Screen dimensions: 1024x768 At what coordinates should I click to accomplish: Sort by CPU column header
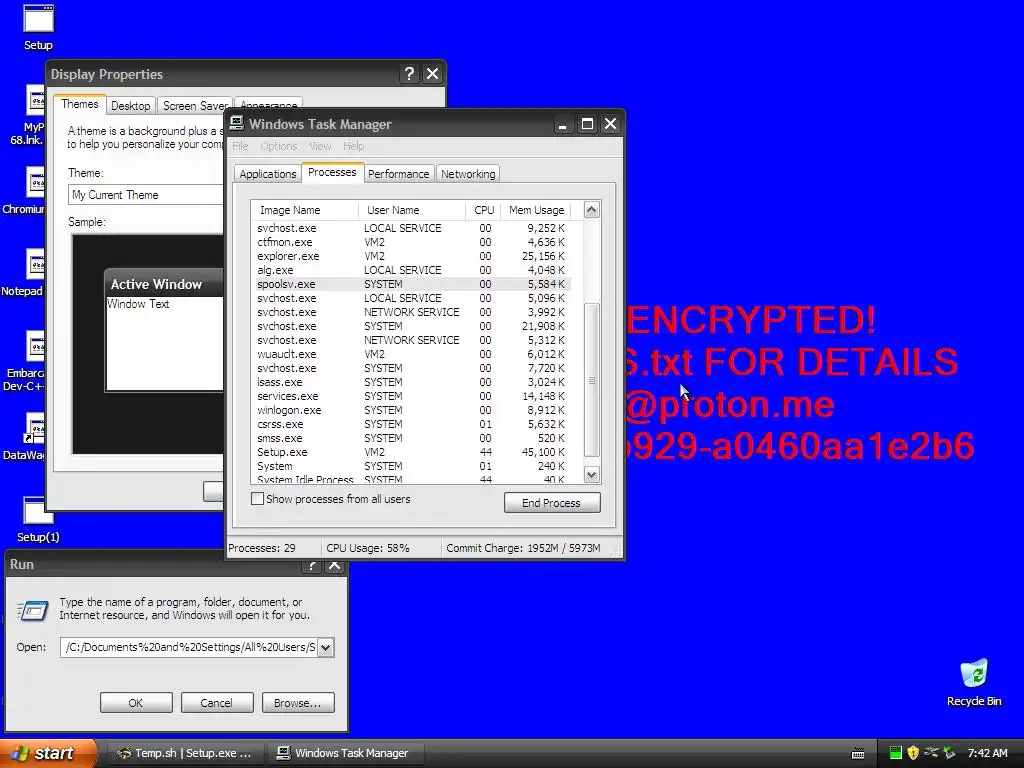483,210
